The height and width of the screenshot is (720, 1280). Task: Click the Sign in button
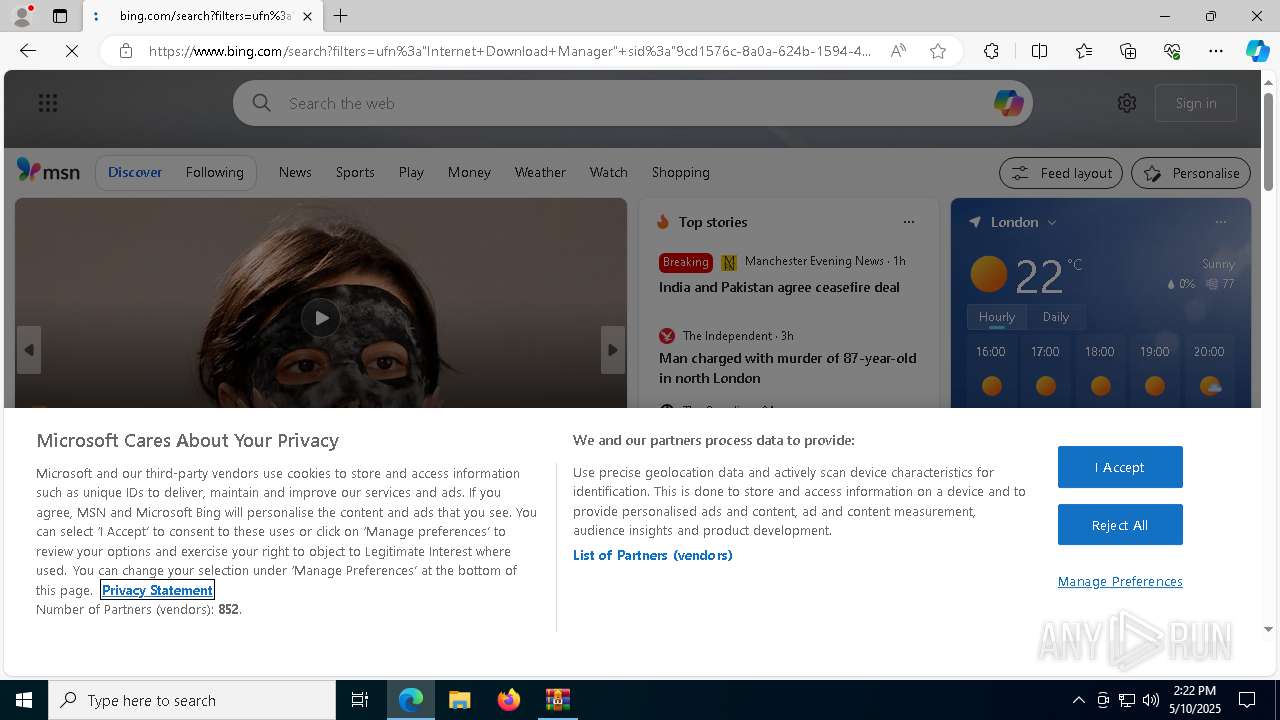point(1196,103)
